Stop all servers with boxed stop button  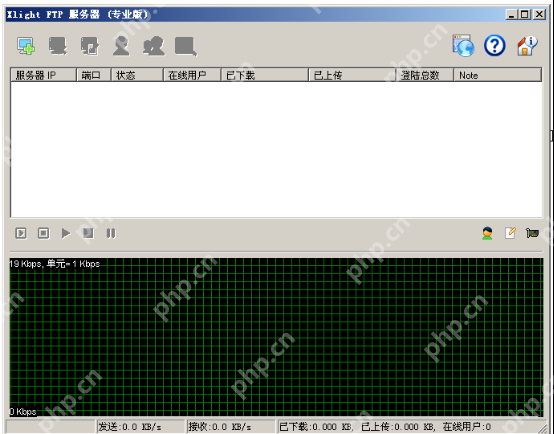43,233
